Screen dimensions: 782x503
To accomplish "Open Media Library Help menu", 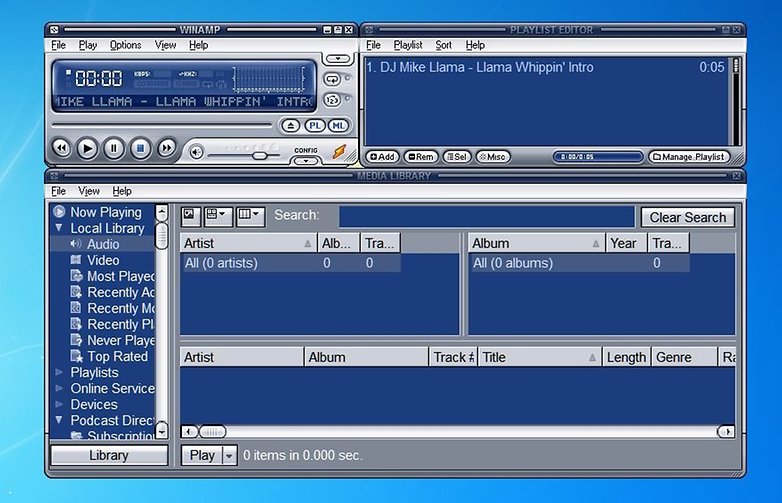I will coord(122,191).
